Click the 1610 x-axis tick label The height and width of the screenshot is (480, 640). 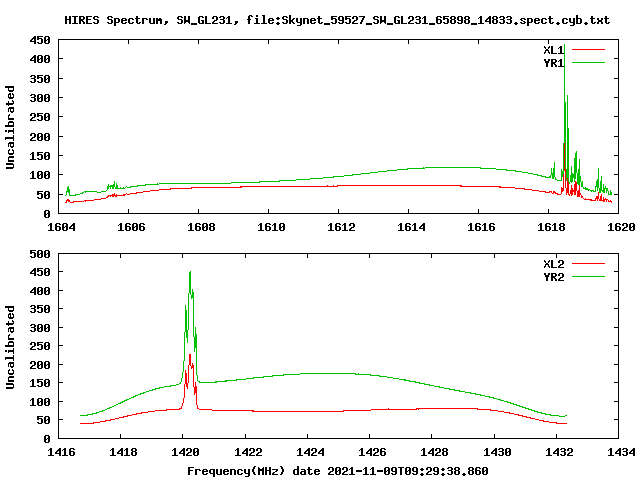click(x=271, y=227)
